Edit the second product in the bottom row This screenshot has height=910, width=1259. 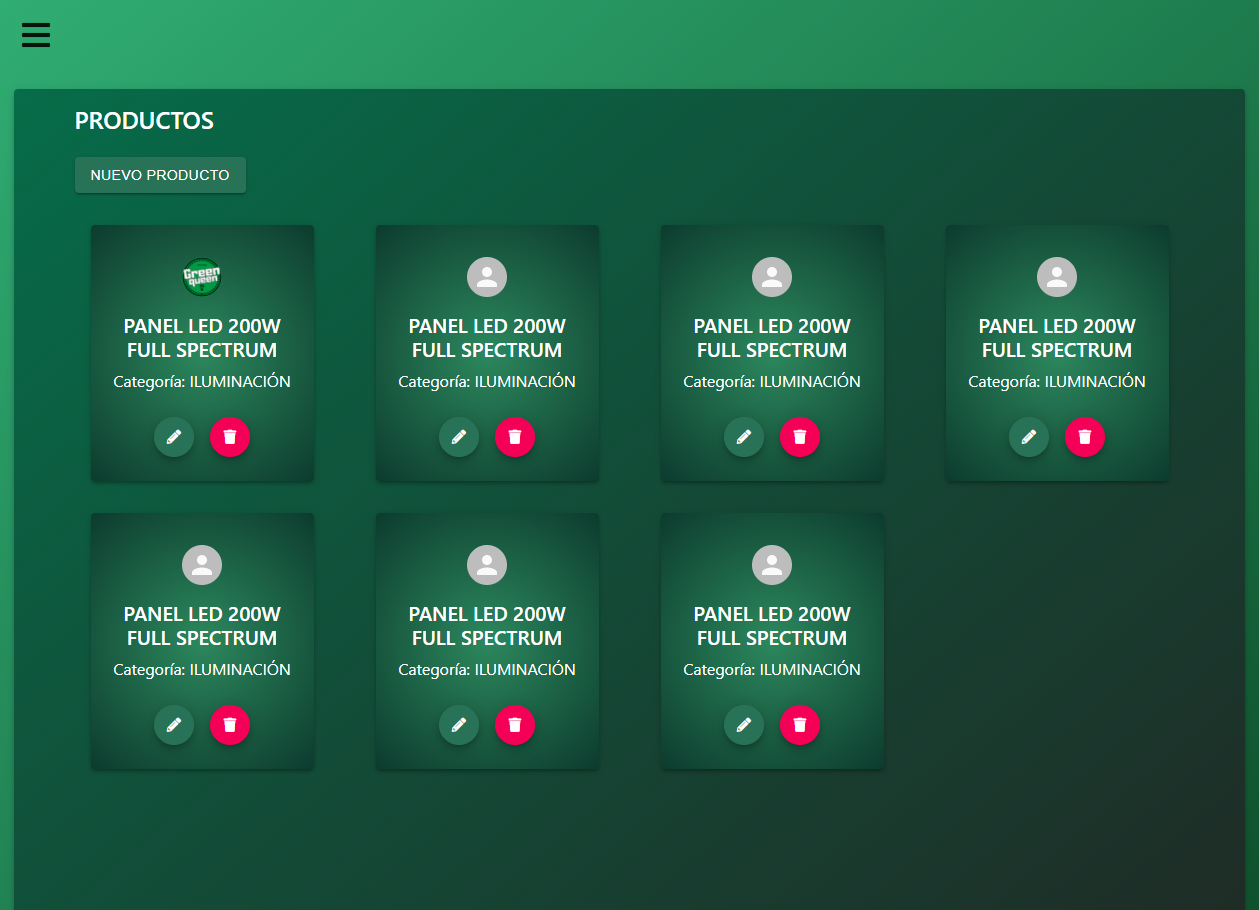click(459, 725)
